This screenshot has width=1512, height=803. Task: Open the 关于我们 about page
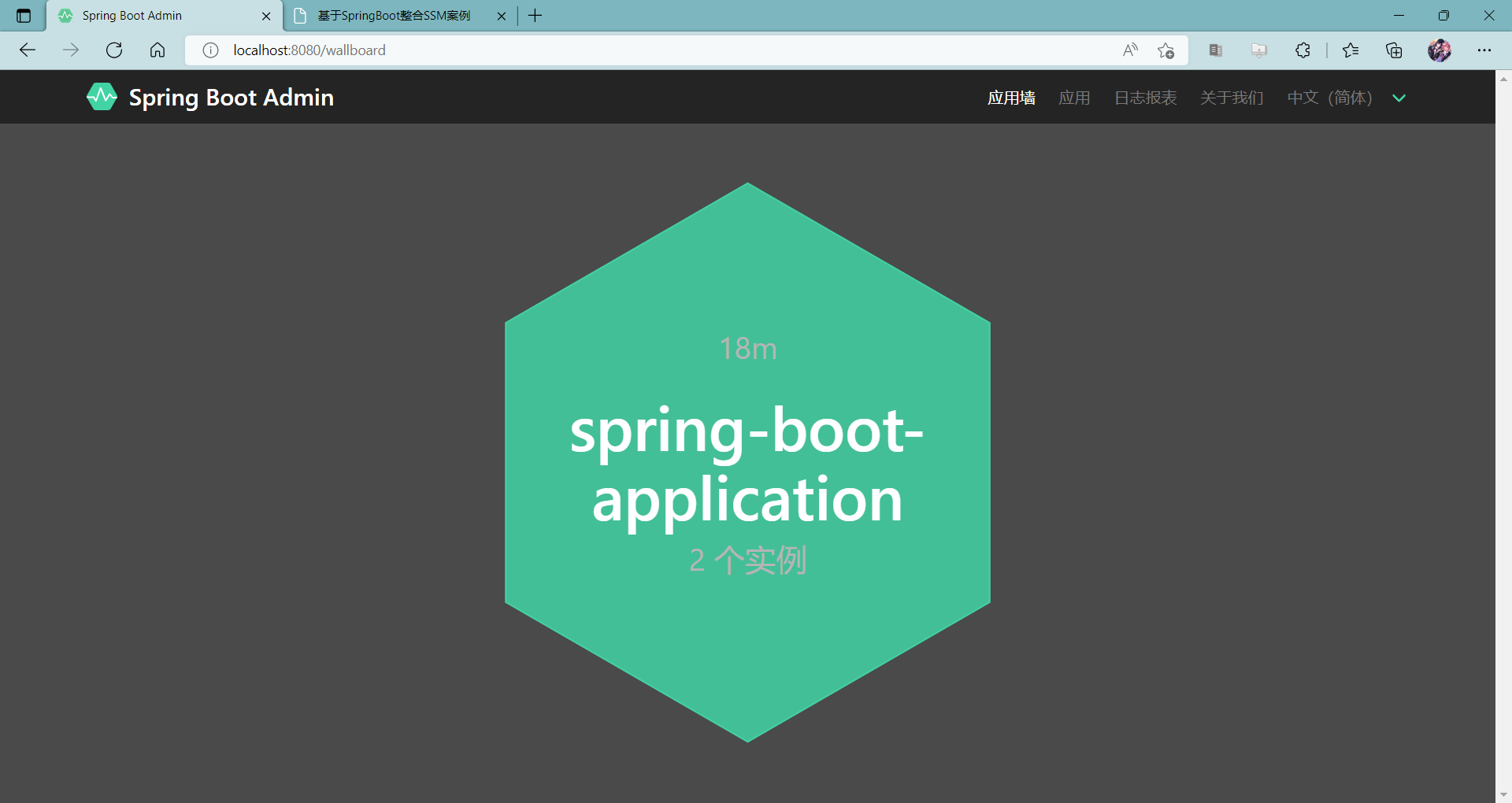(x=1232, y=98)
